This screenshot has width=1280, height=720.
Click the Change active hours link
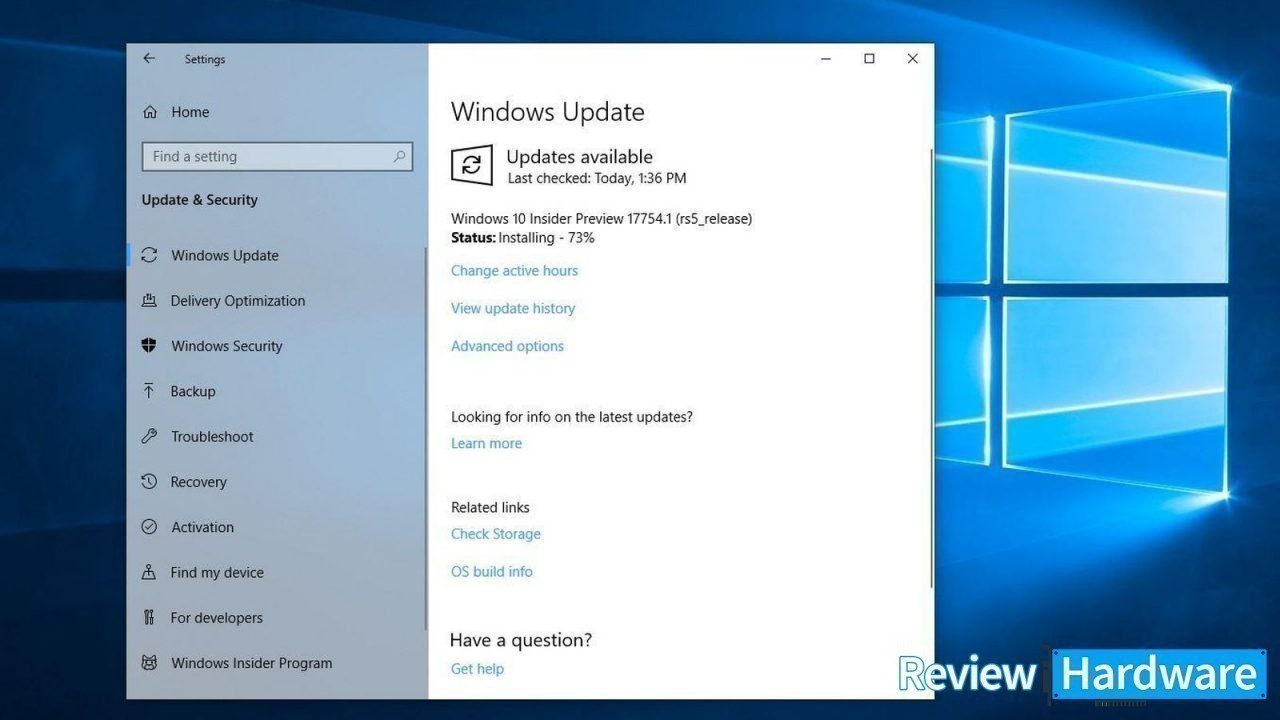[514, 271]
